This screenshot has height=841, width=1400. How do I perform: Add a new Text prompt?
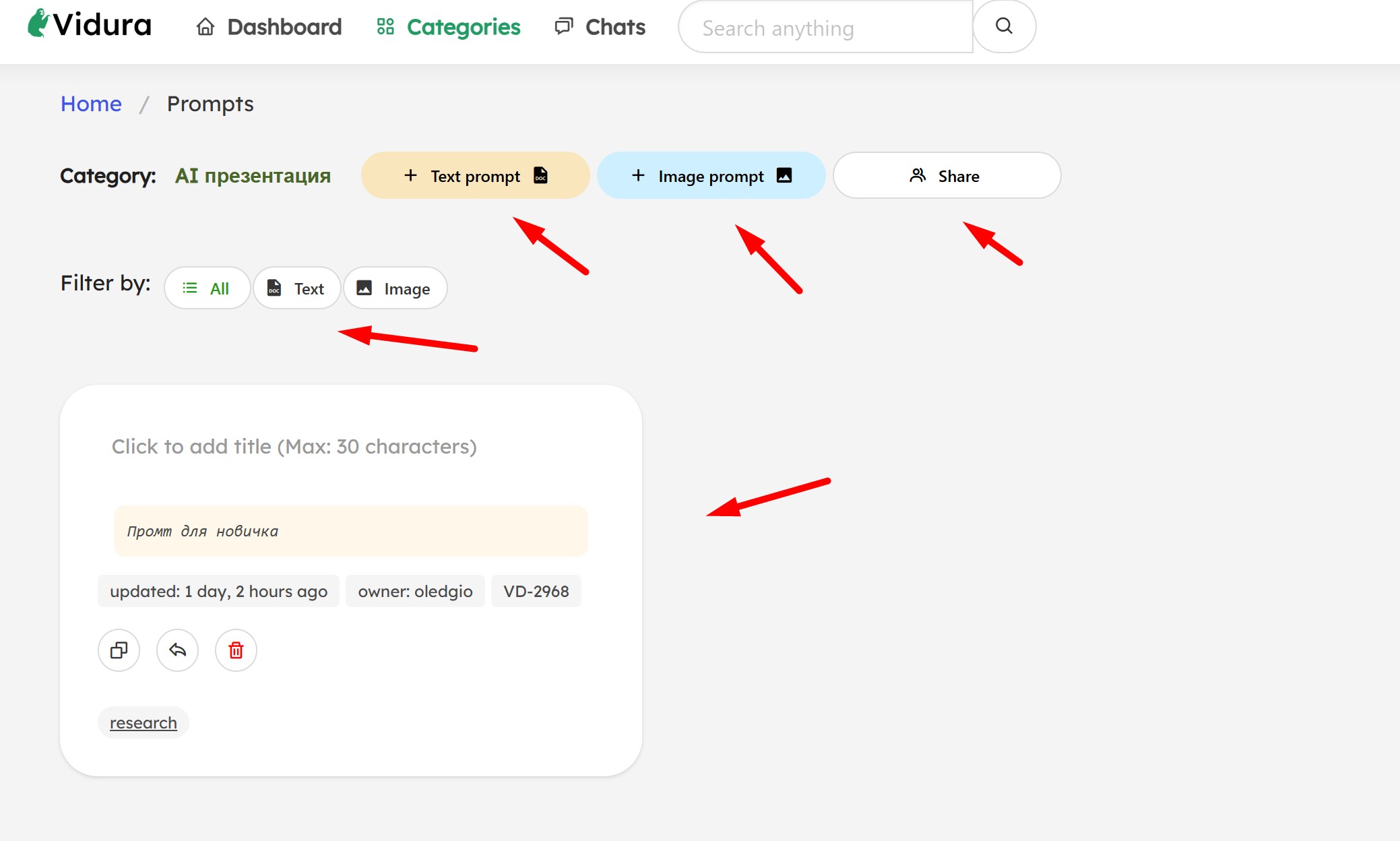coord(475,176)
